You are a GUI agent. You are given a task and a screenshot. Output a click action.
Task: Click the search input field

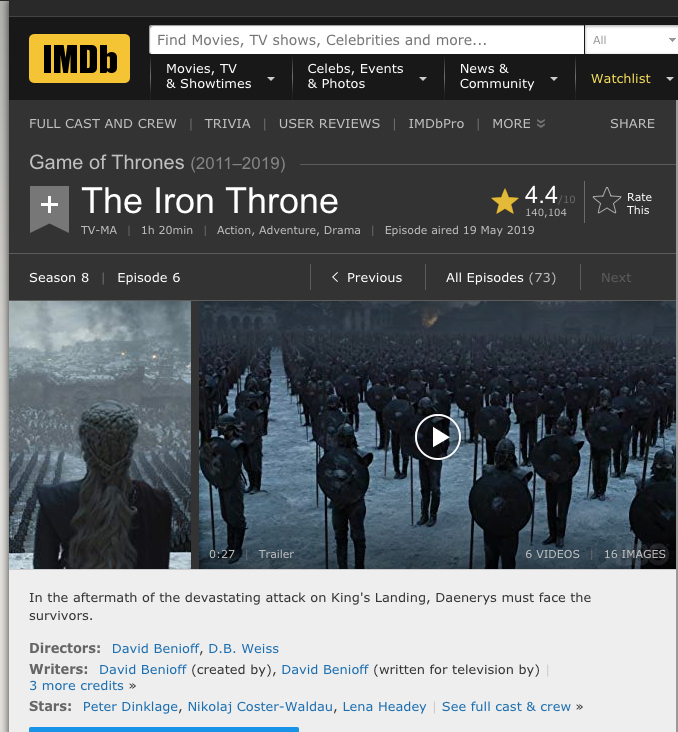(x=367, y=40)
